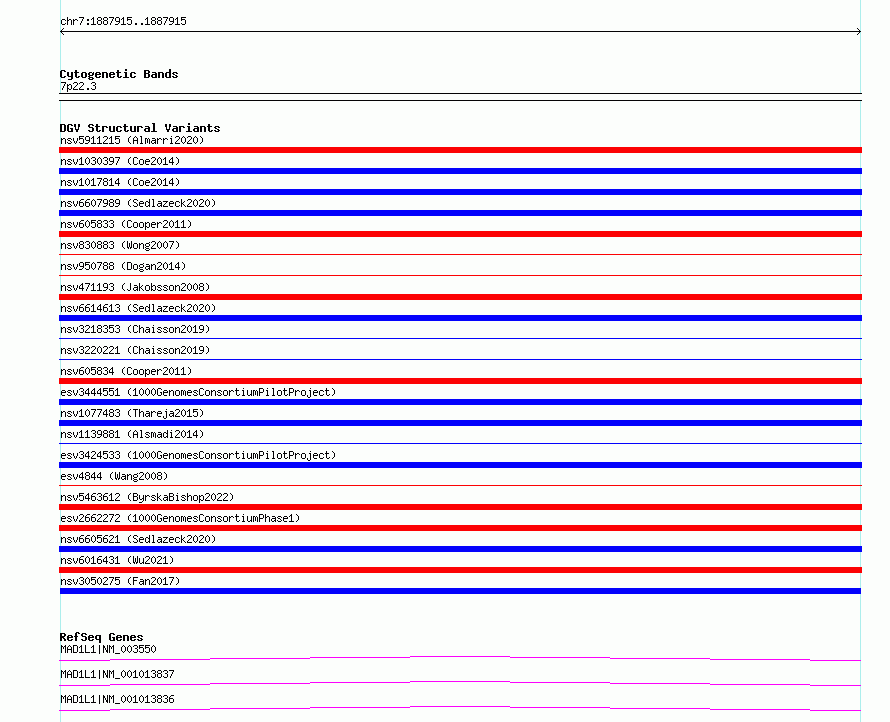
Task: Select the nsv950788 (Dogan2014) label
Action: 123,266
